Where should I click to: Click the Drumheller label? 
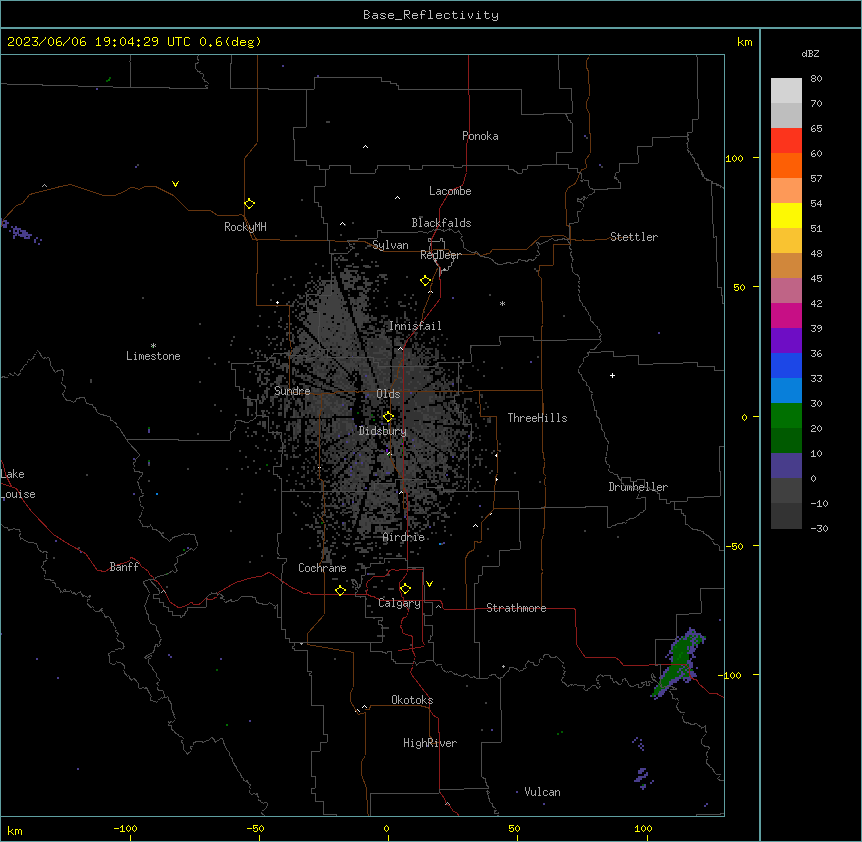(638, 487)
